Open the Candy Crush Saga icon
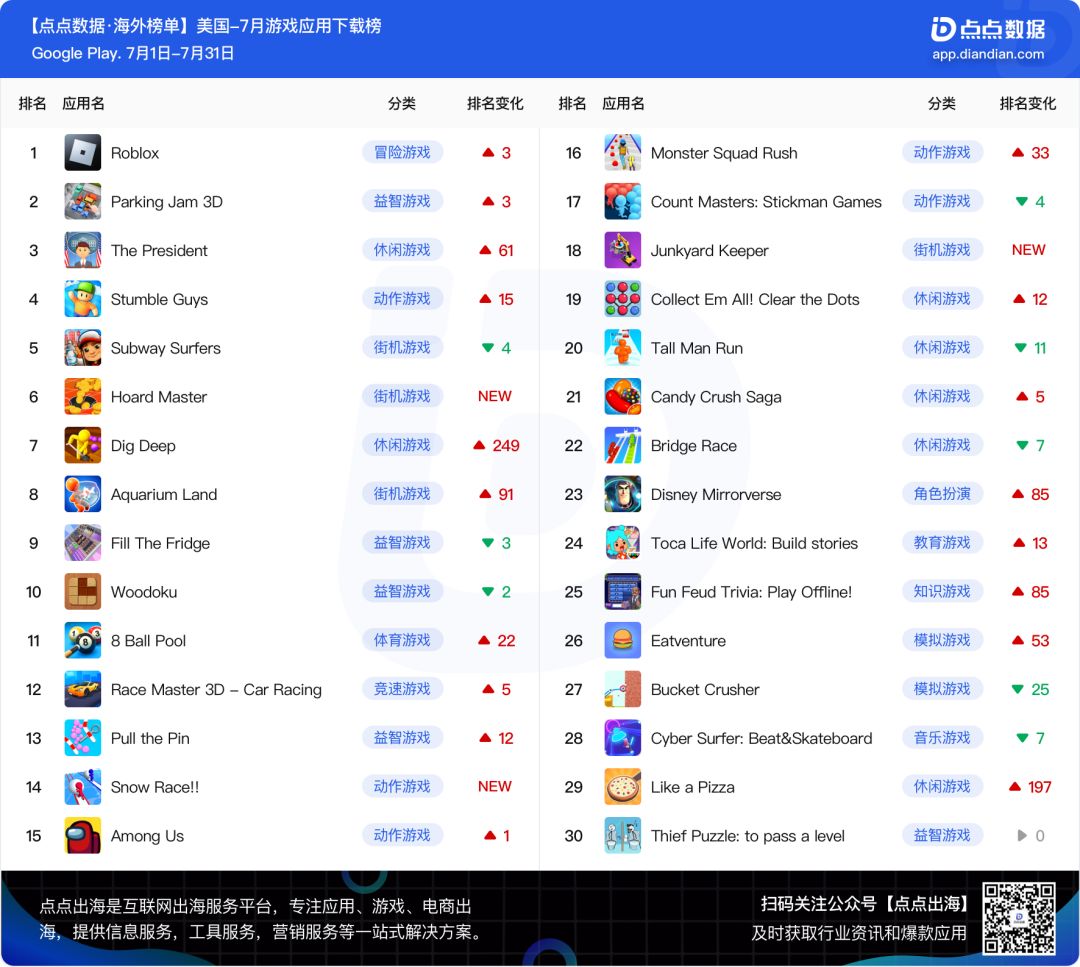1080x967 pixels. (623, 396)
